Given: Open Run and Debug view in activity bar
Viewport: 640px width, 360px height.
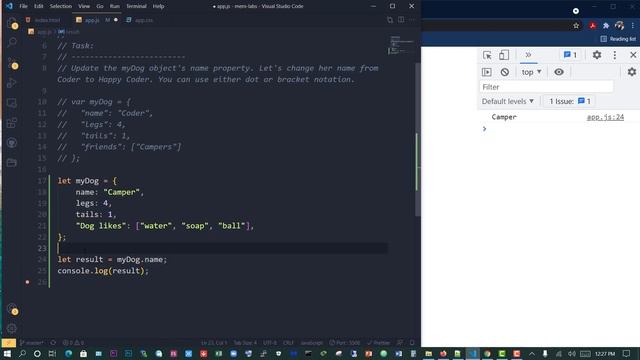Looking at the screenshot, I should [x=12, y=83].
